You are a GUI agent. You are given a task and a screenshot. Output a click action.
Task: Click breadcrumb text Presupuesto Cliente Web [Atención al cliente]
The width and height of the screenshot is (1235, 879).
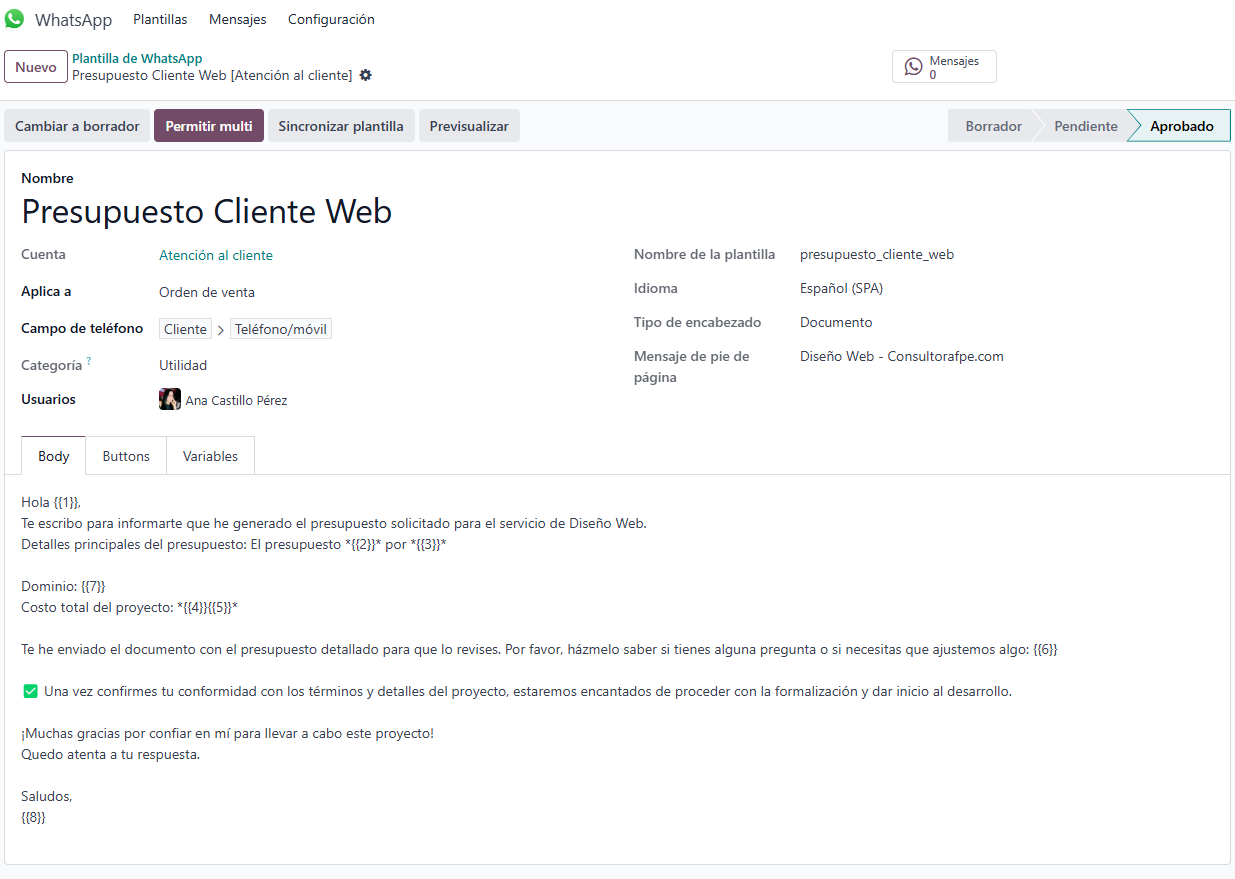pos(212,75)
